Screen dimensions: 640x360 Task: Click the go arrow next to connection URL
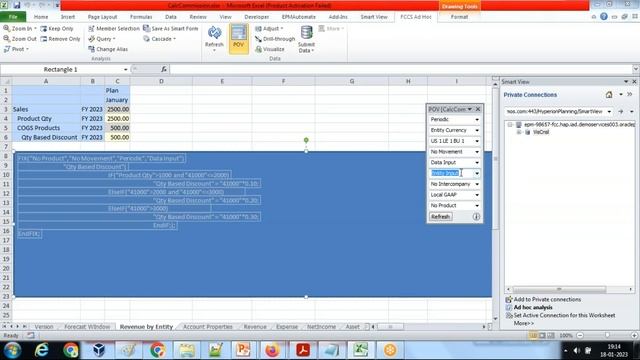point(621,111)
